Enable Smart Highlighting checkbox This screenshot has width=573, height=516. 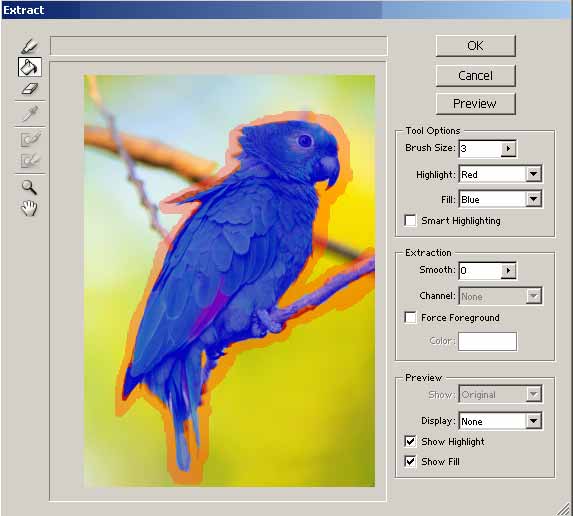[x=410, y=221]
